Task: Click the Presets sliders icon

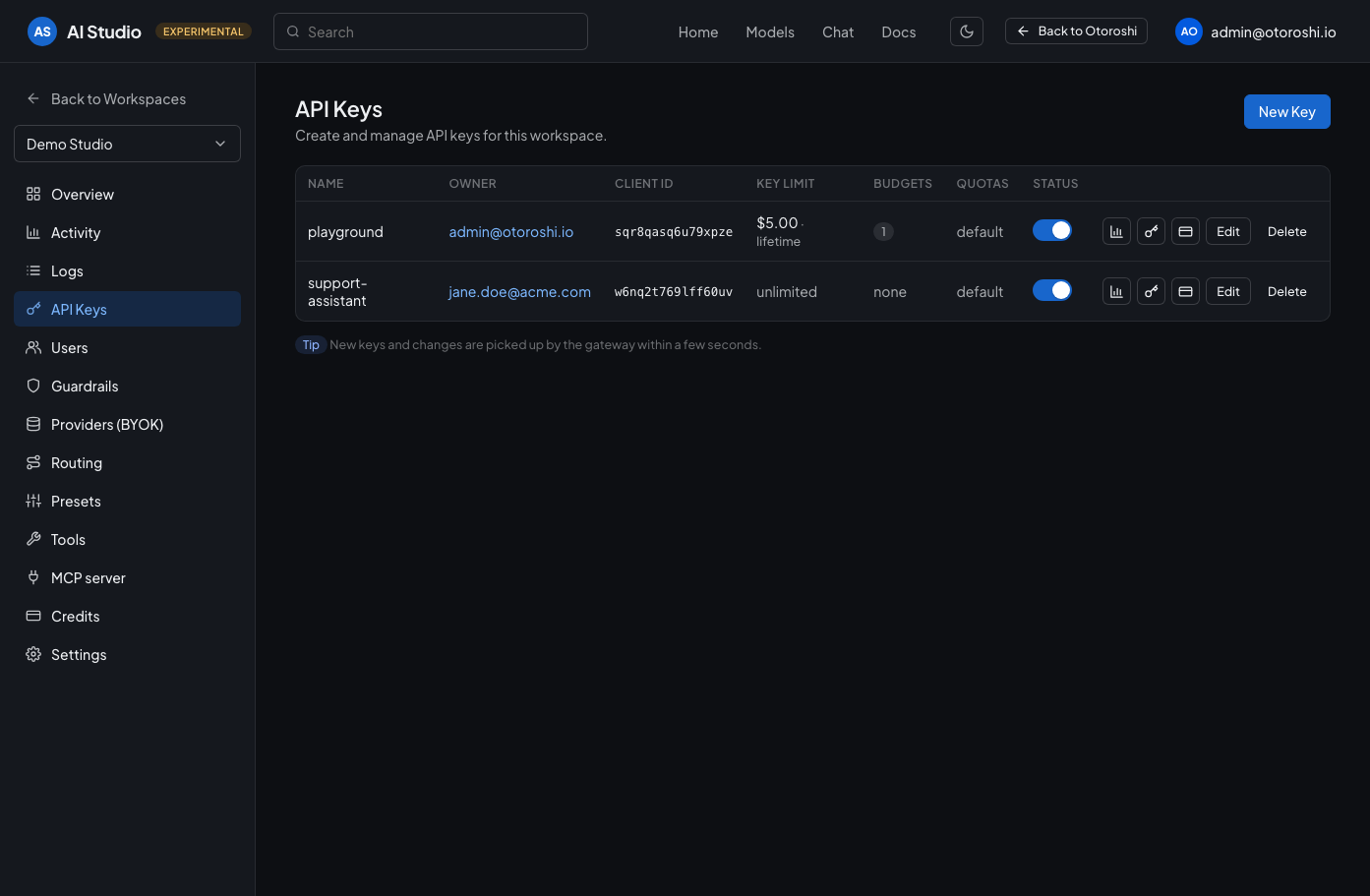Action: (33, 501)
